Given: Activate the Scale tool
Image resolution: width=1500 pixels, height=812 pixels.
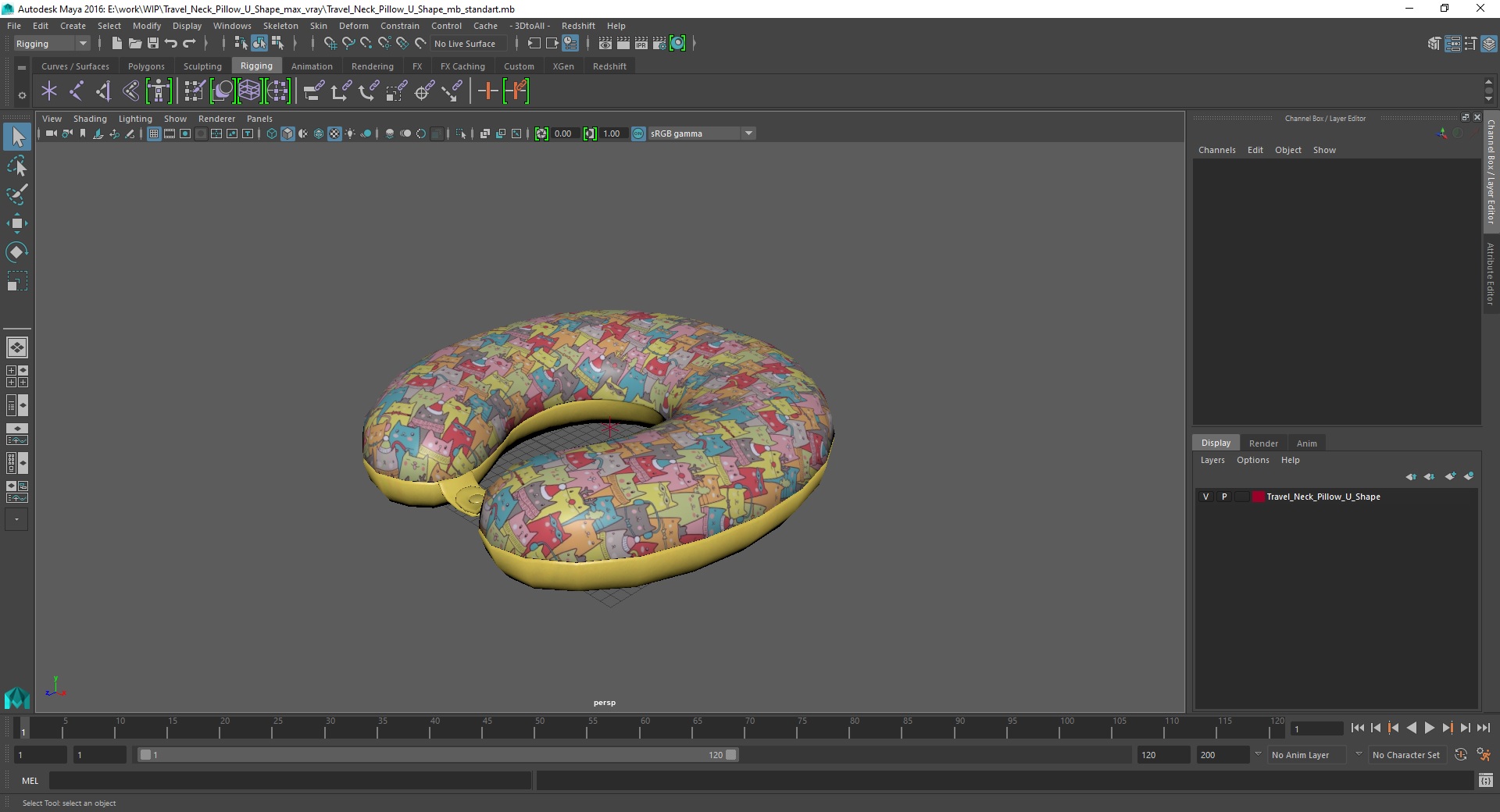Looking at the screenshot, I should pyautogui.click(x=17, y=281).
